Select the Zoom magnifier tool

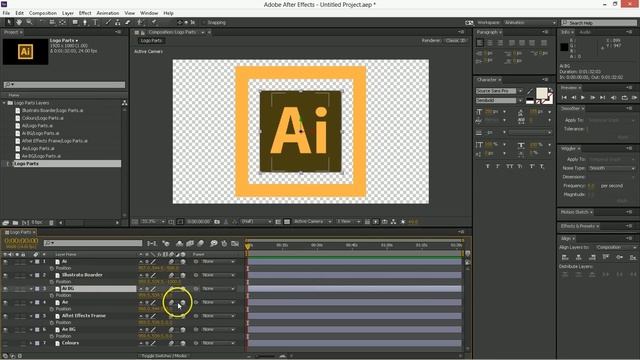29,22
